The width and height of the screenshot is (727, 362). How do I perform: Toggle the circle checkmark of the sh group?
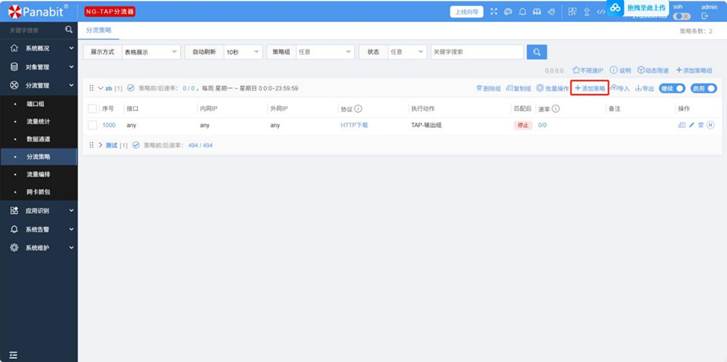coord(131,88)
